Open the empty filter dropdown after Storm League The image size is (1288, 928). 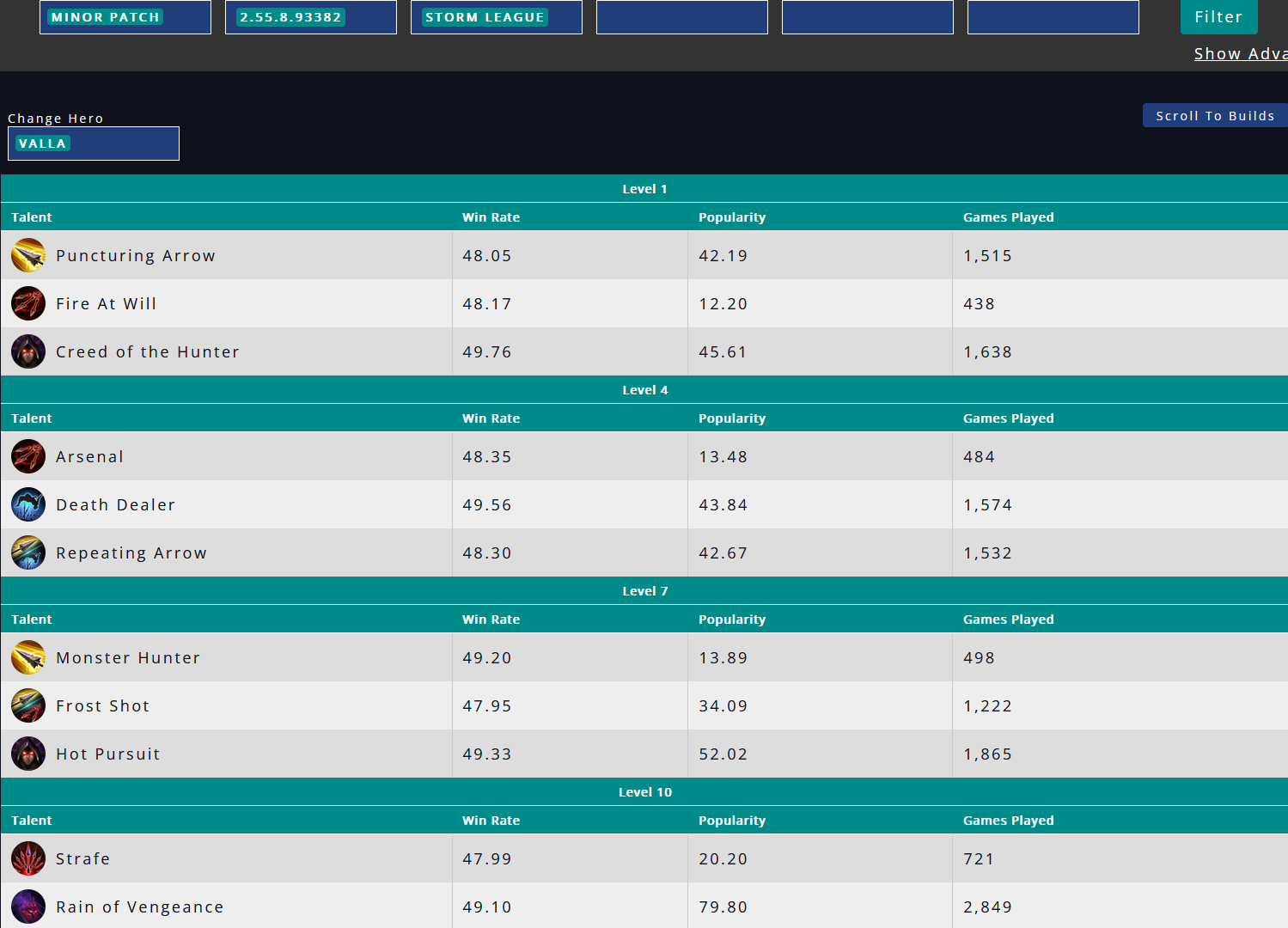(682, 17)
